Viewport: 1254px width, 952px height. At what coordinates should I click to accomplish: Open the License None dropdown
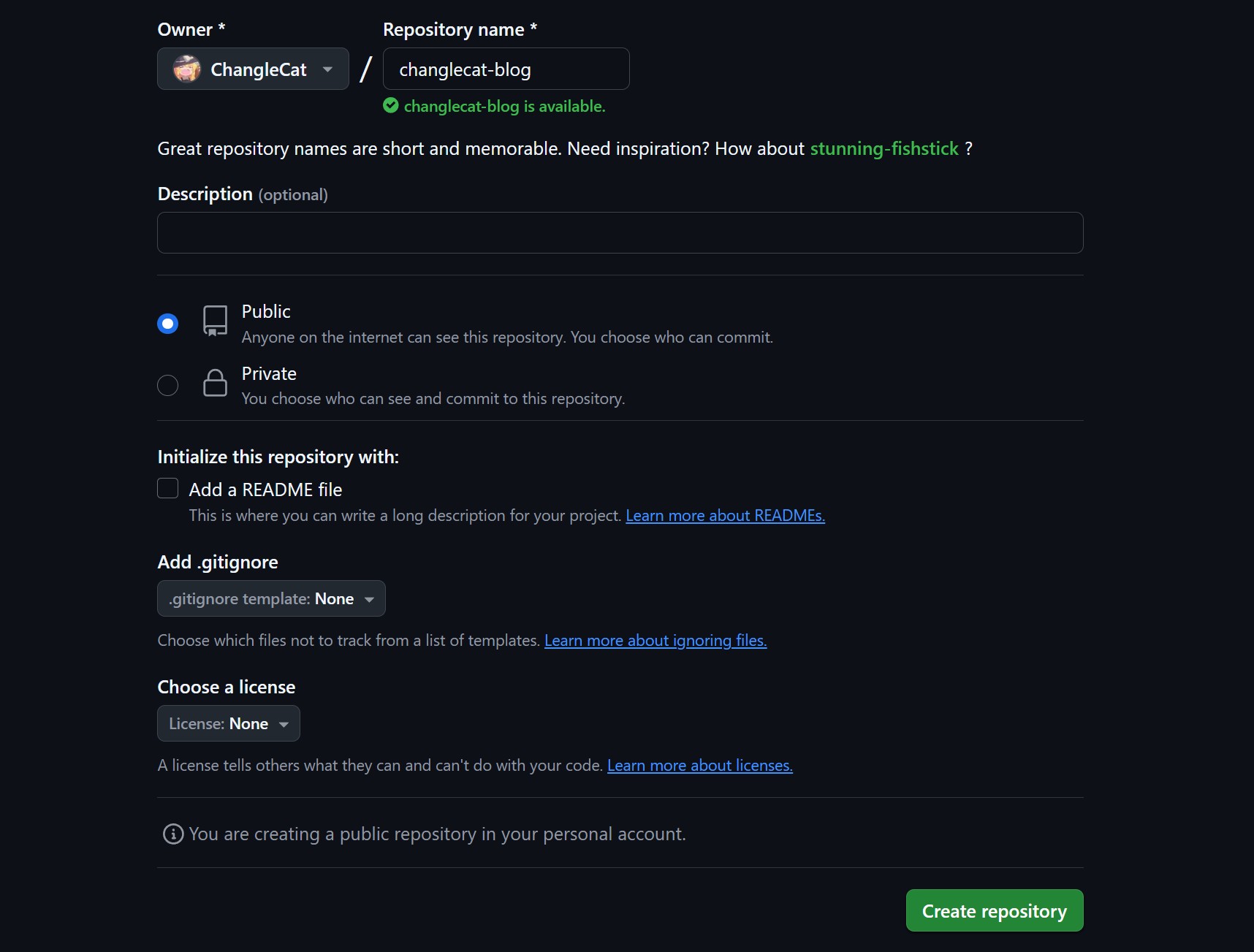229,723
